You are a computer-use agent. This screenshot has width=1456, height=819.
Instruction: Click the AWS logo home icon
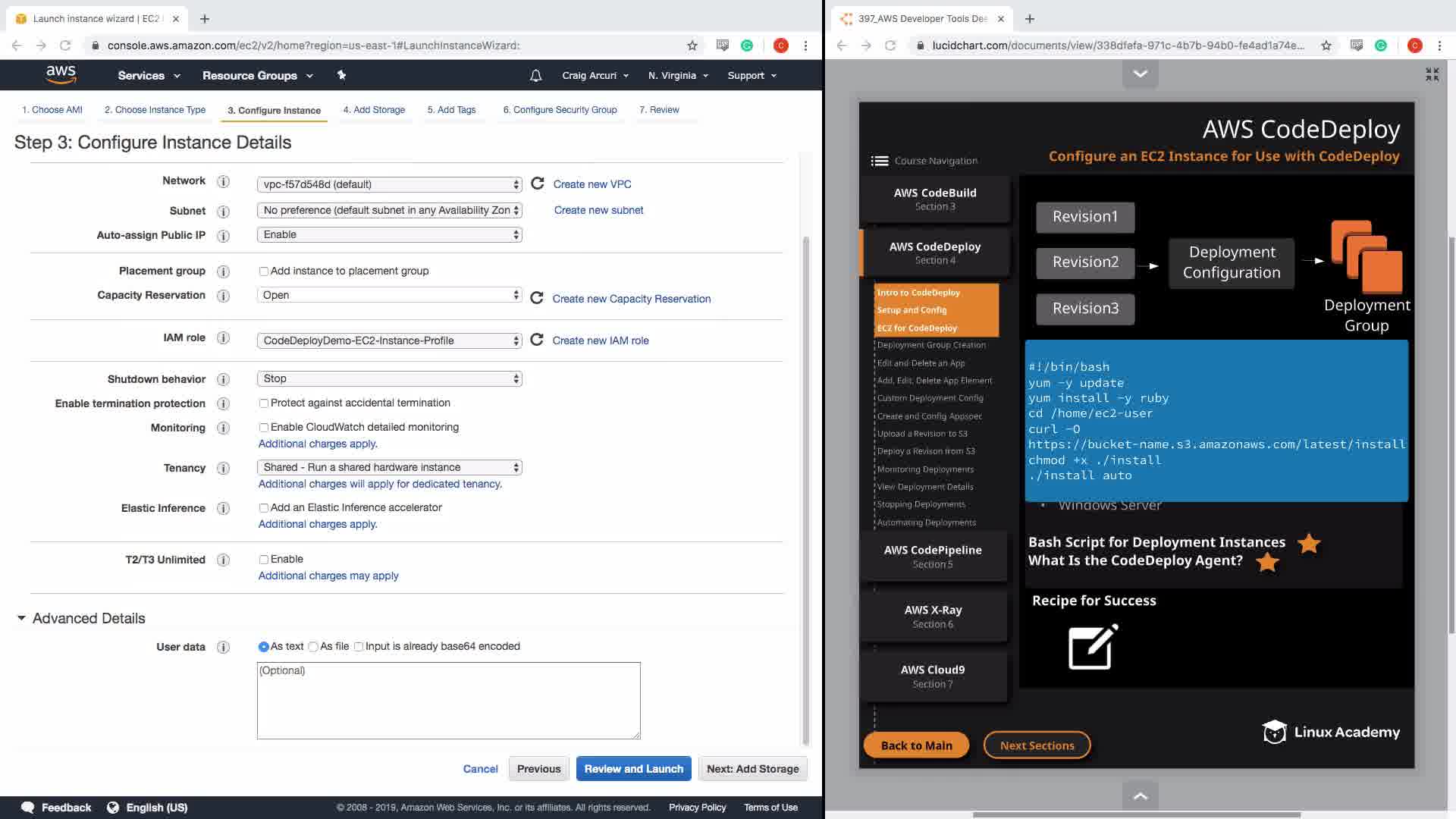pos(61,74)
